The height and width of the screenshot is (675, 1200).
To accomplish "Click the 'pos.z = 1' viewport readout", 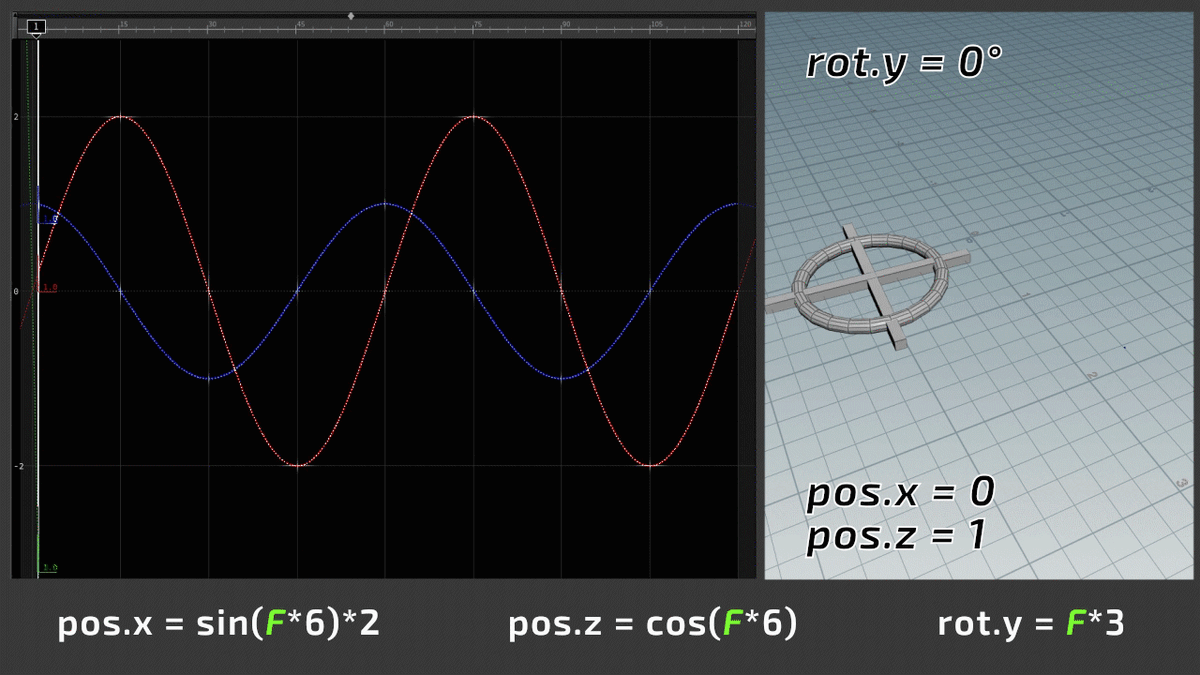I will click(896, 536).
